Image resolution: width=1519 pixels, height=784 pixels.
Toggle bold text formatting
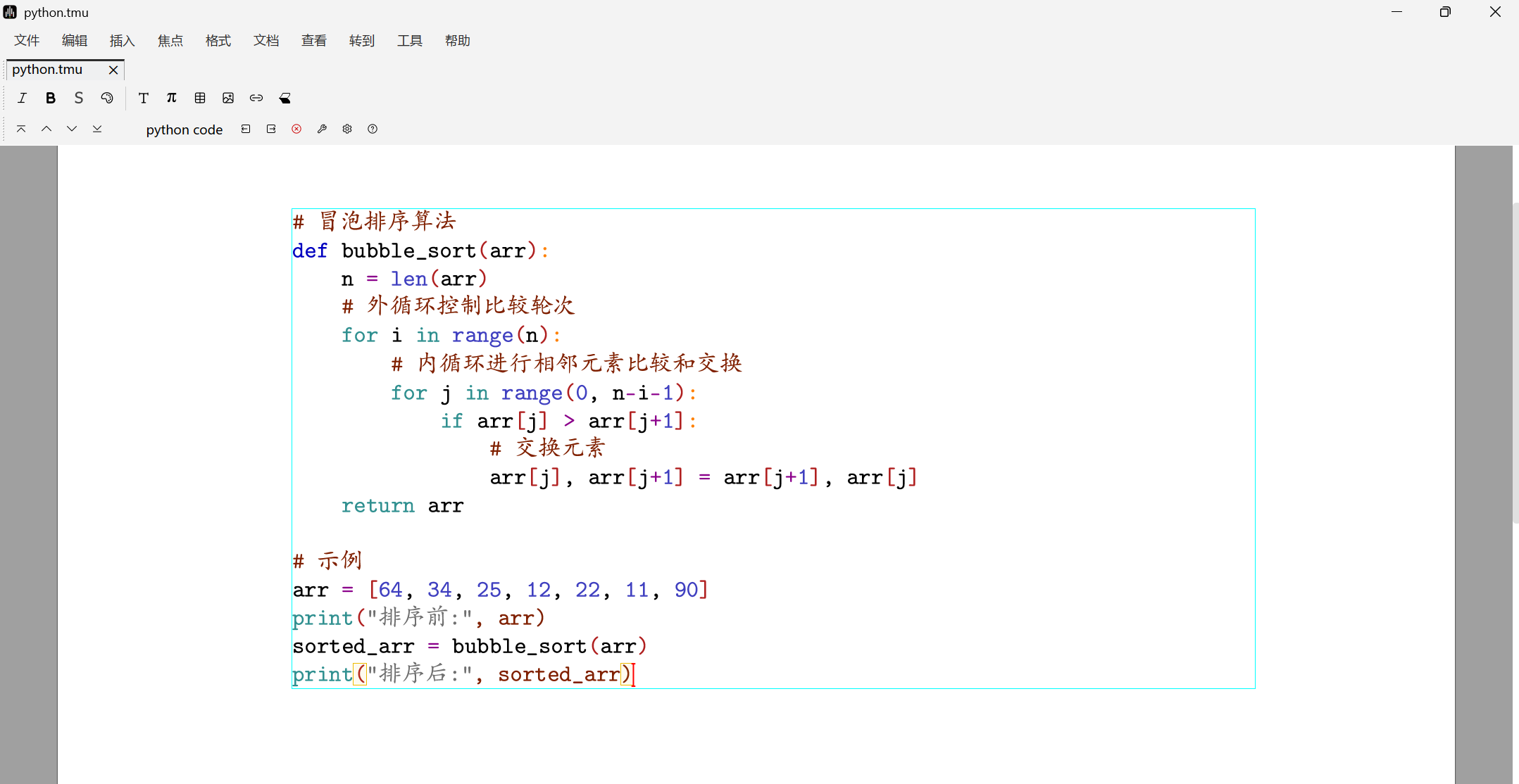[x=50, y=98]
